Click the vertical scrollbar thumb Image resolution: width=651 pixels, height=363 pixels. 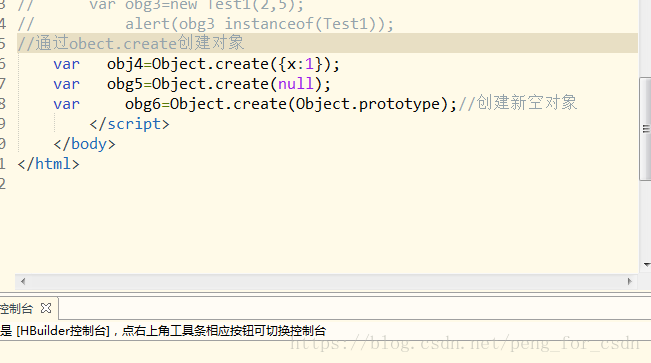(646, 129)
